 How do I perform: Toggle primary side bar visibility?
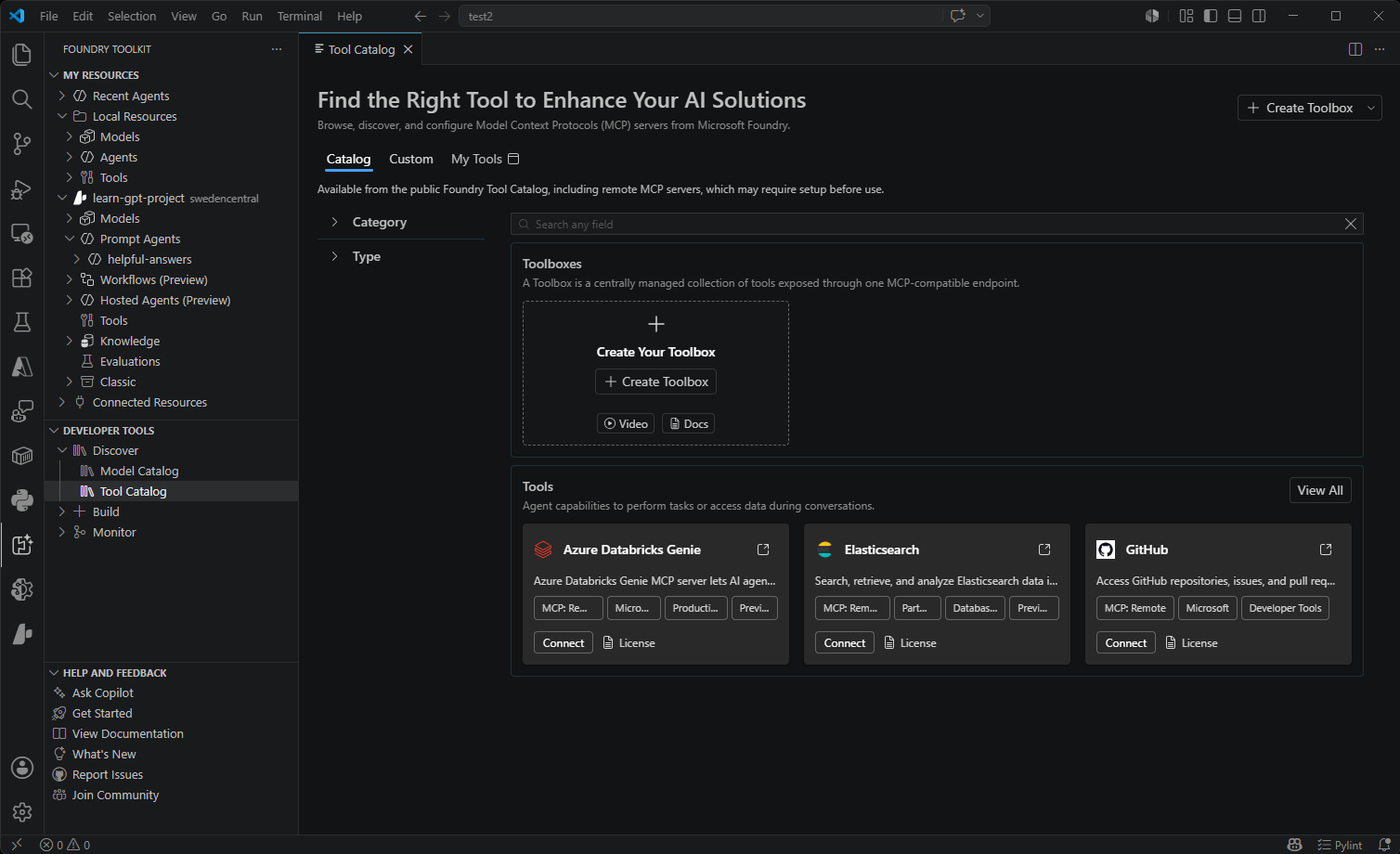1211,16
